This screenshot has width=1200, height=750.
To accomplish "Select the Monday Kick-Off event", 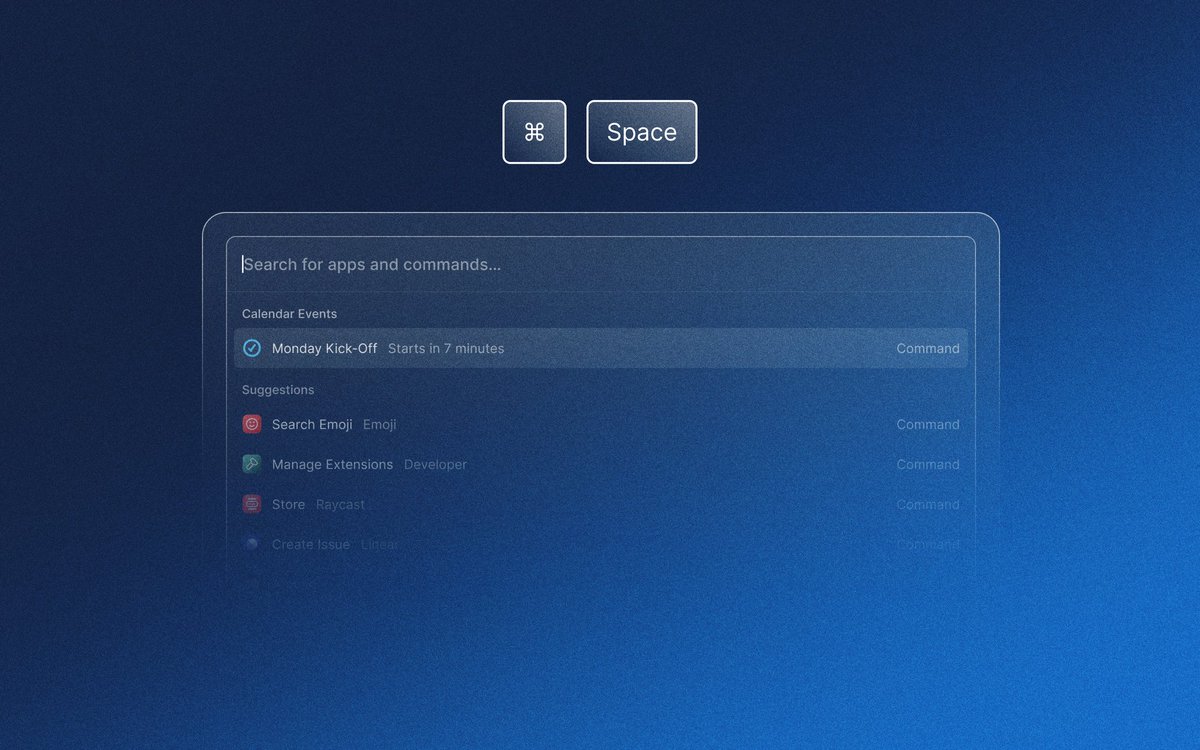I will tap(601, 348).
